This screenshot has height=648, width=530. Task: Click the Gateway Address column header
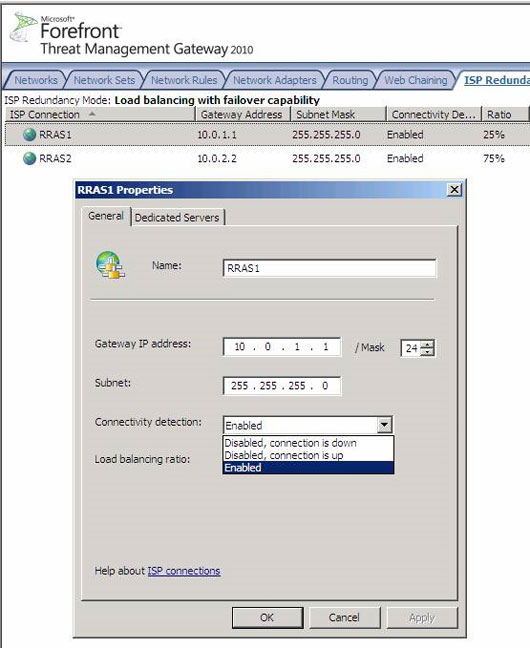tap(242, 114)
